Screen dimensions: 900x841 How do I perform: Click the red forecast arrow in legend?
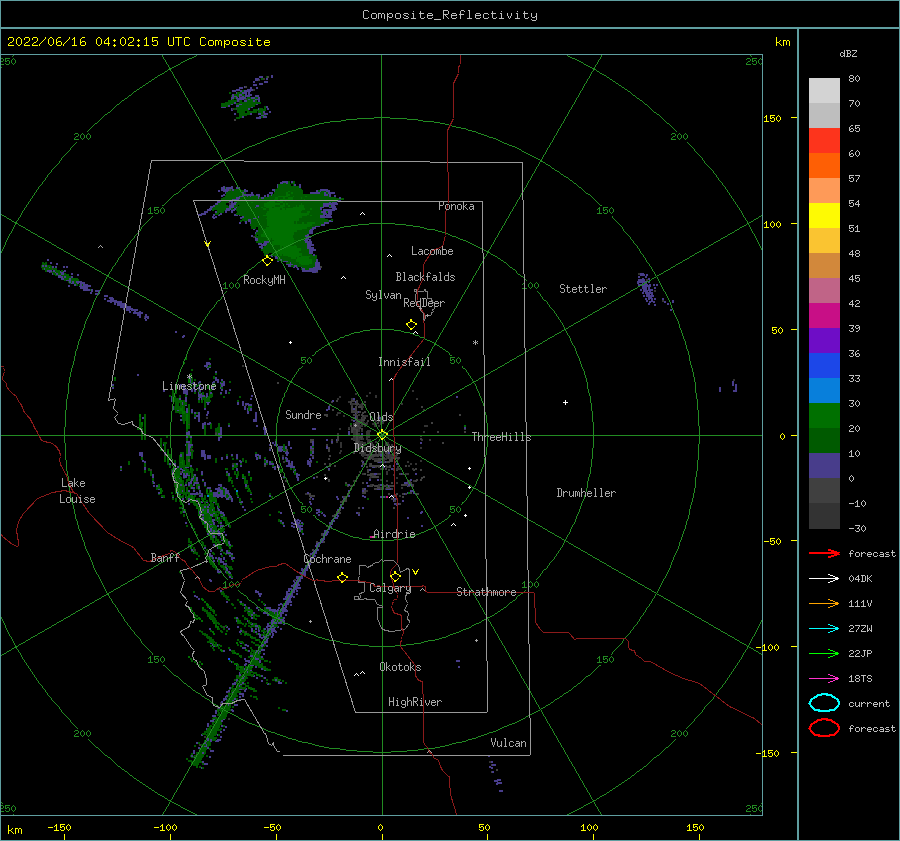(824, 553)
